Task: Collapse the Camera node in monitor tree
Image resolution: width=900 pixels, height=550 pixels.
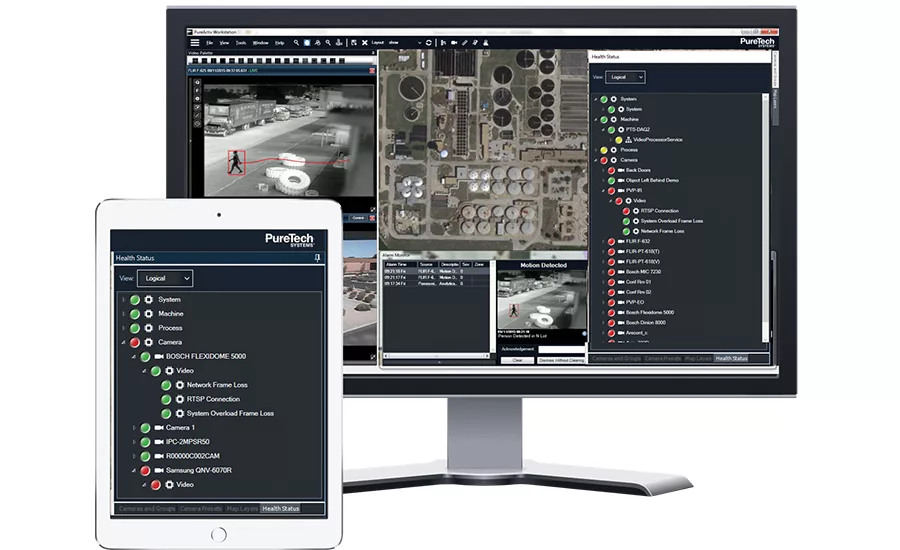Action: tap(596, 160)
